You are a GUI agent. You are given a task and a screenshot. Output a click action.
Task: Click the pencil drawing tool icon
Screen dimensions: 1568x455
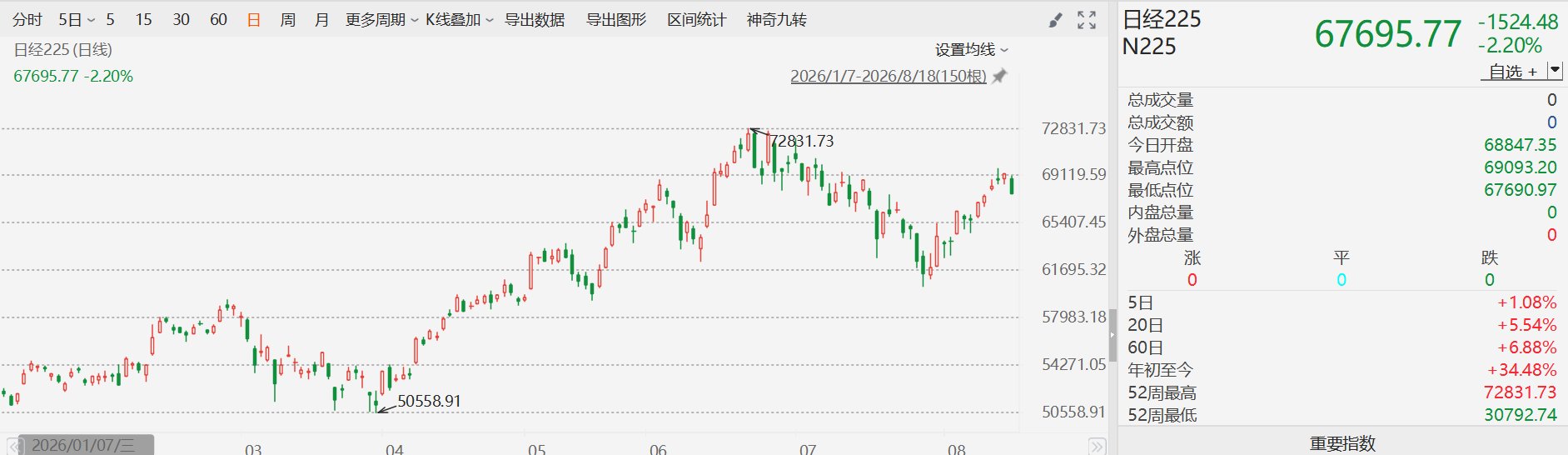[x=1055, y=20]
